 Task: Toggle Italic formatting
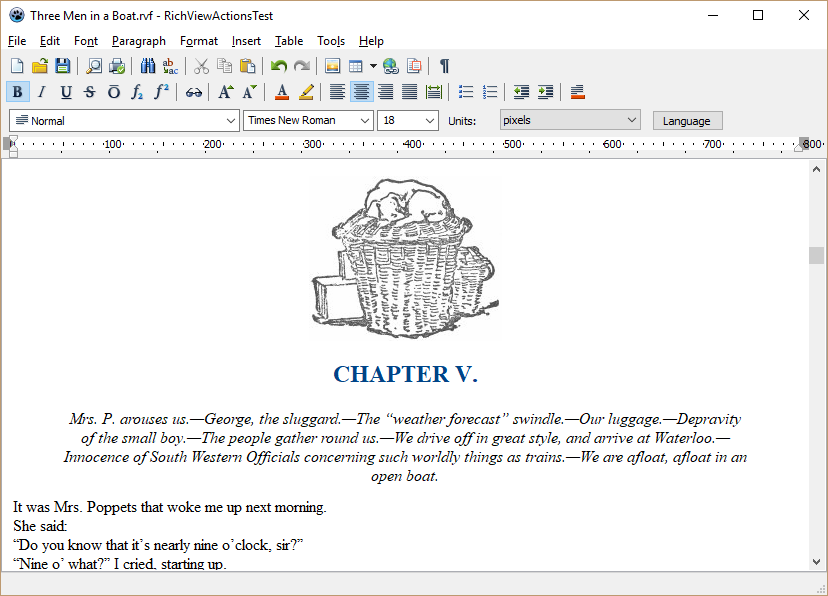[x=42, y=92]
